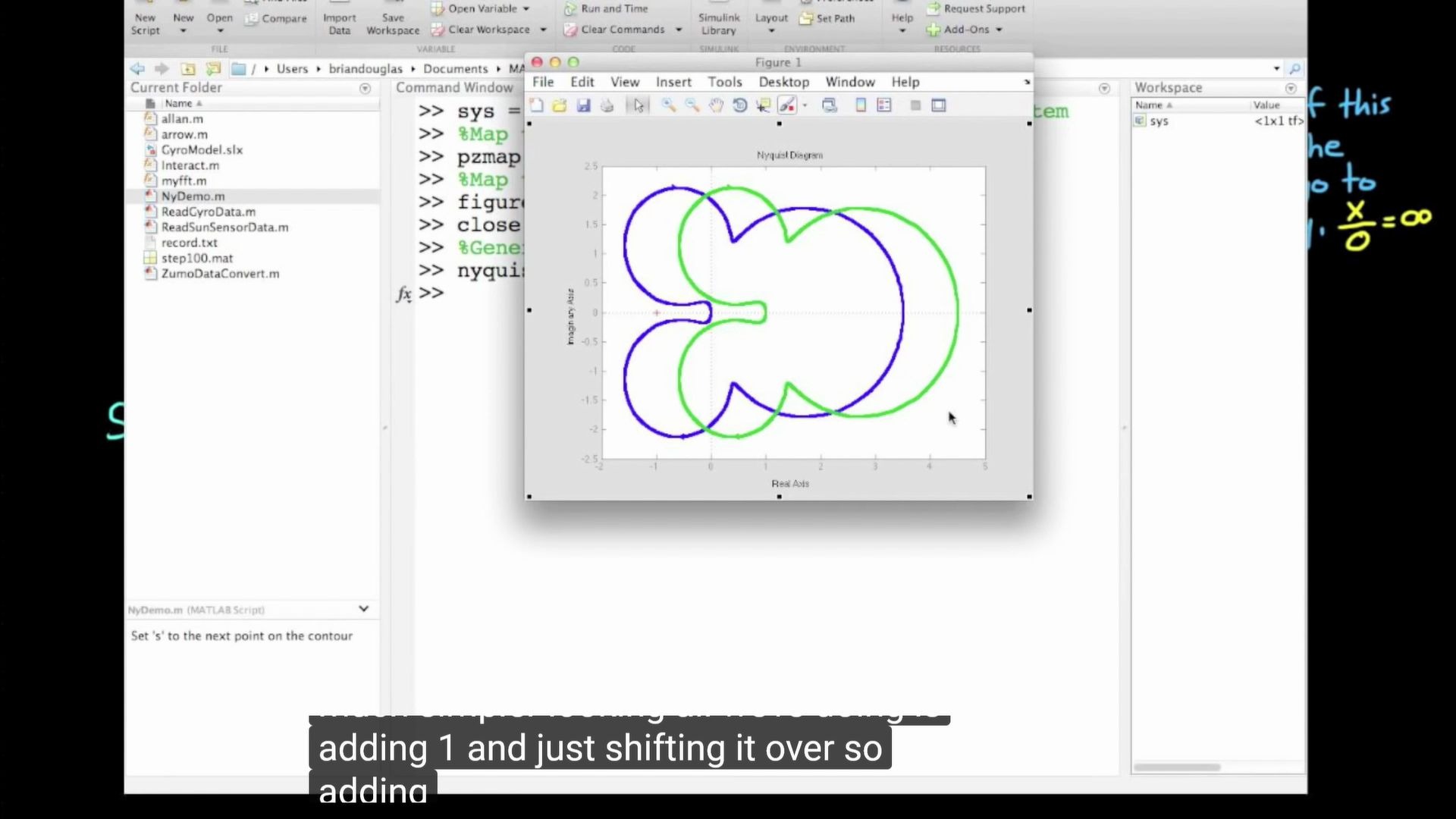
Task: Click Set Path button
Action: point(827,18)
